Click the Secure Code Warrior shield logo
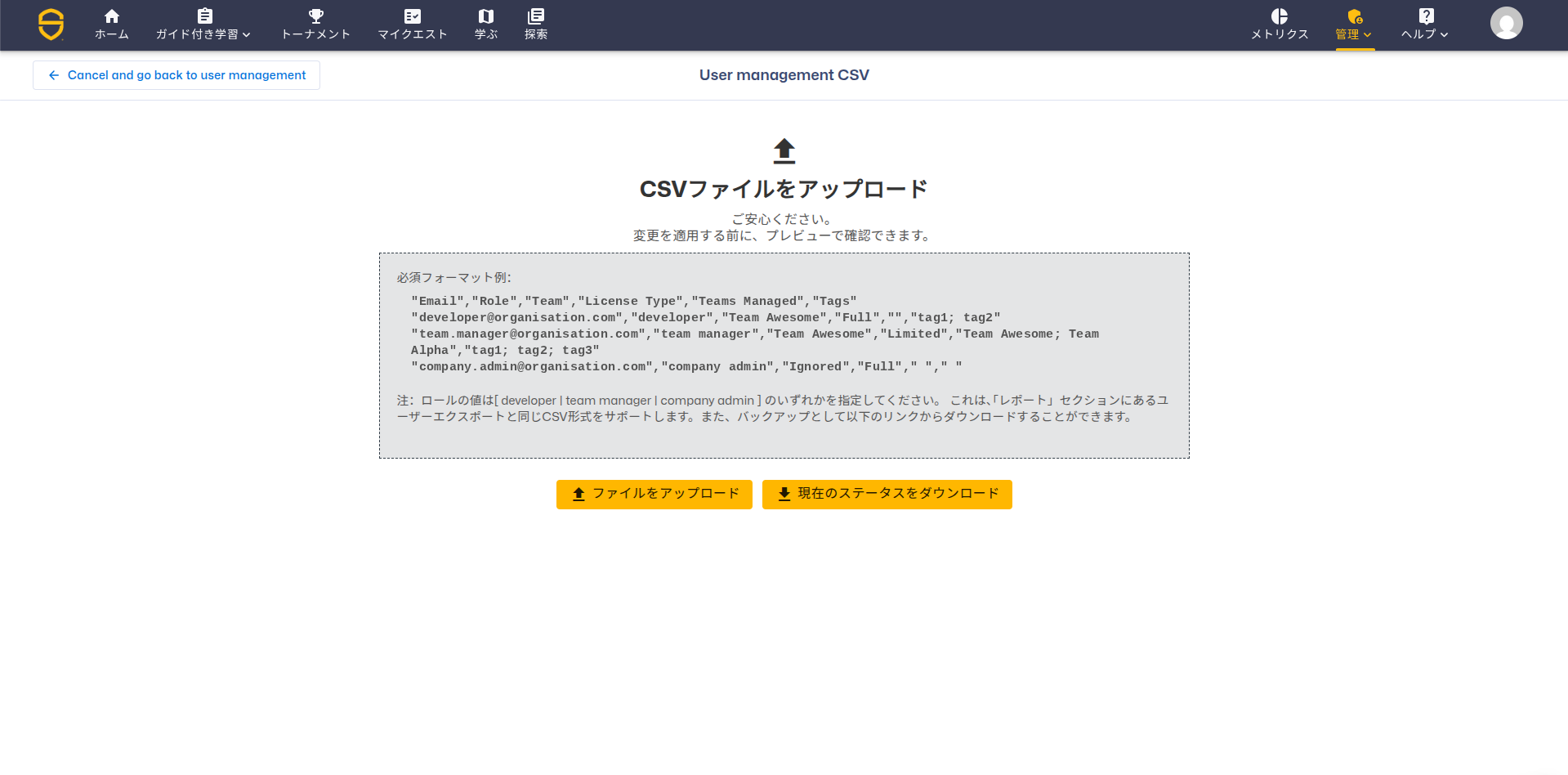 [51, 25]
